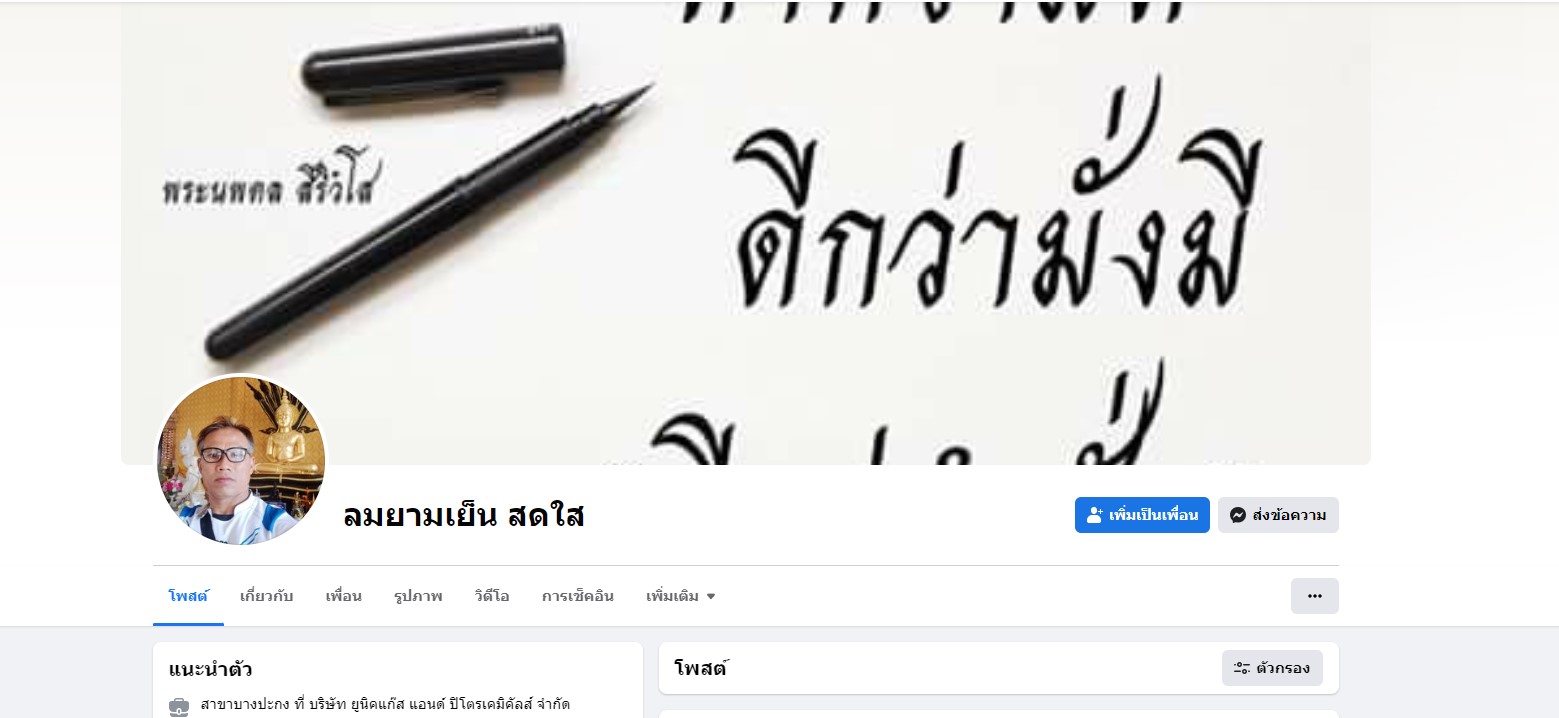The height and width of the screenshot is (718, 1559).
Task: Open the three-dots more options menu
Action: point(1315,596)
